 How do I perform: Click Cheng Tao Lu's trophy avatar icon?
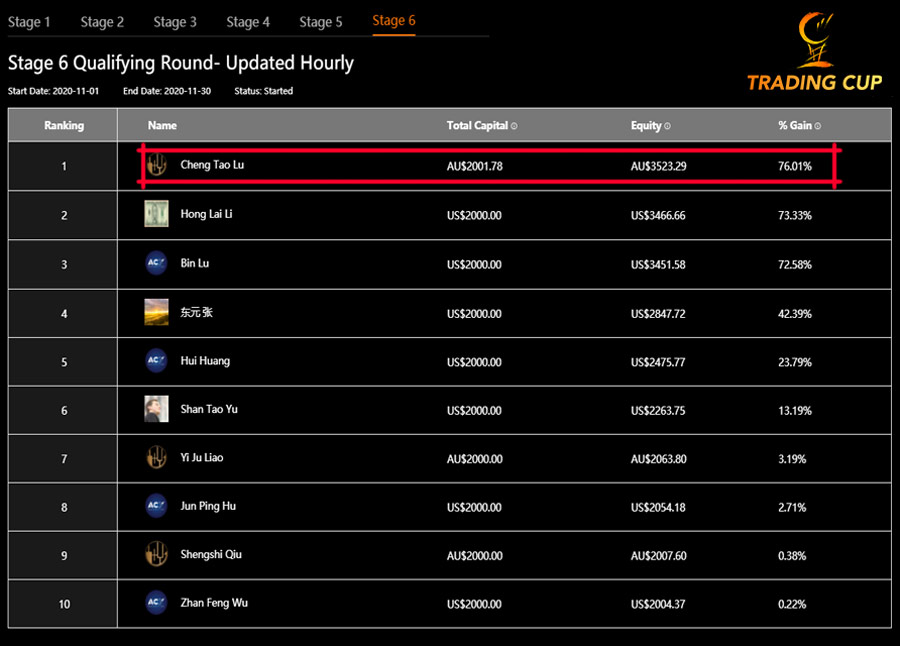156,165
